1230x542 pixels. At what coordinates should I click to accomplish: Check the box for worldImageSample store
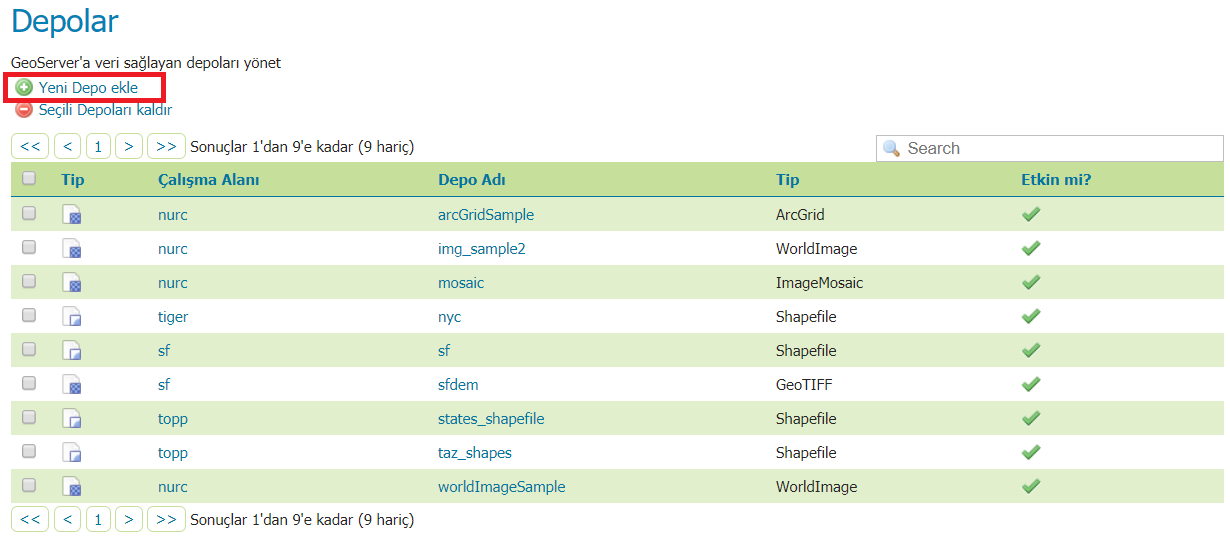click(x=29, y=485)
